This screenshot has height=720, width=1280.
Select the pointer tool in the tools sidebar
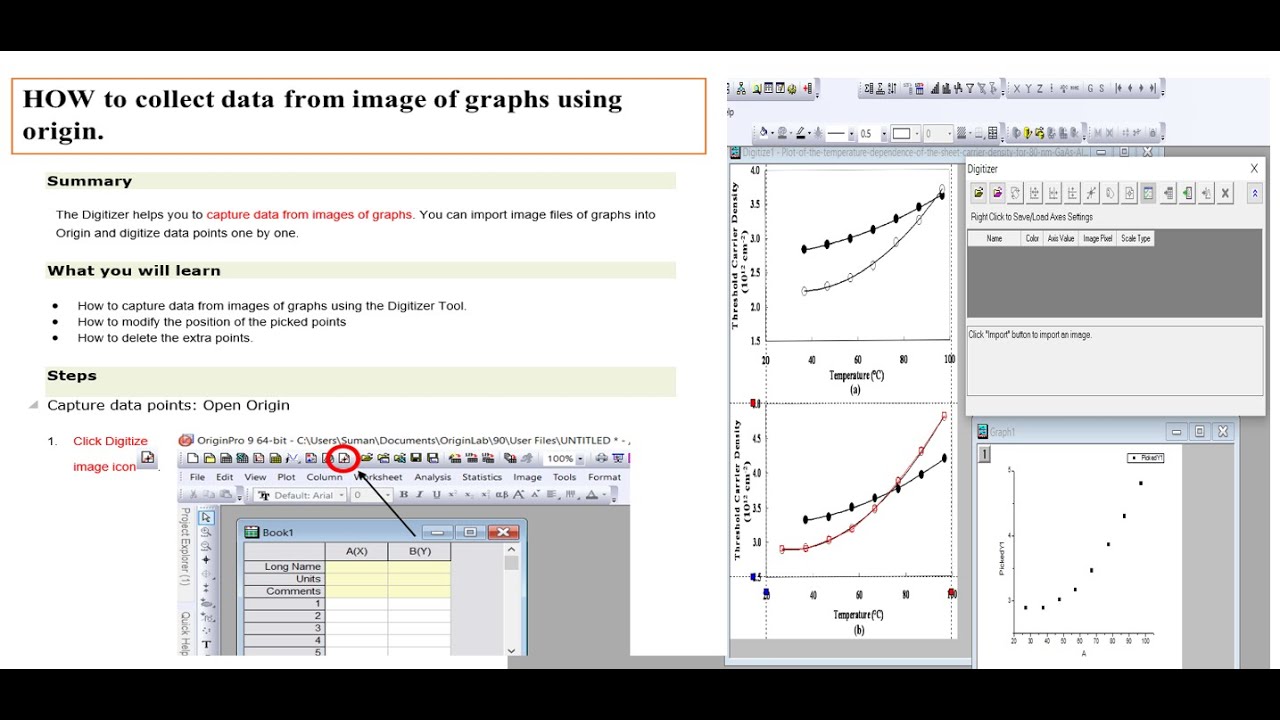pyautogui.click(x=206, y=517)
